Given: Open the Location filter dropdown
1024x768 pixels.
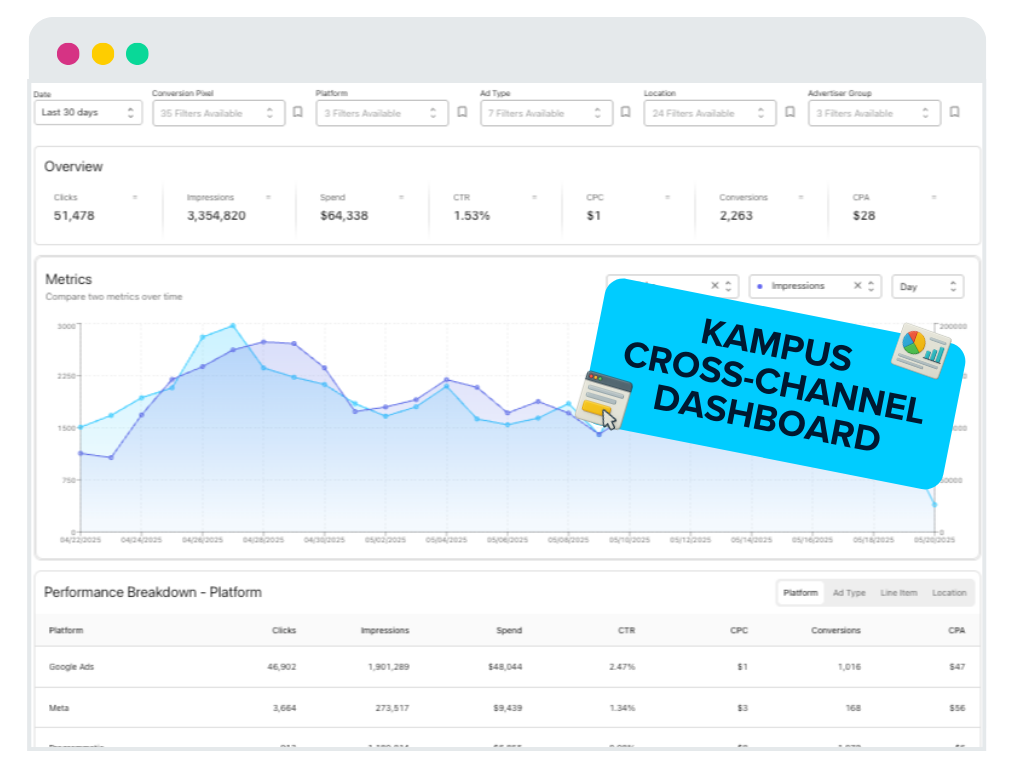Looking at the screenshot, I should [x=710, y=113].
